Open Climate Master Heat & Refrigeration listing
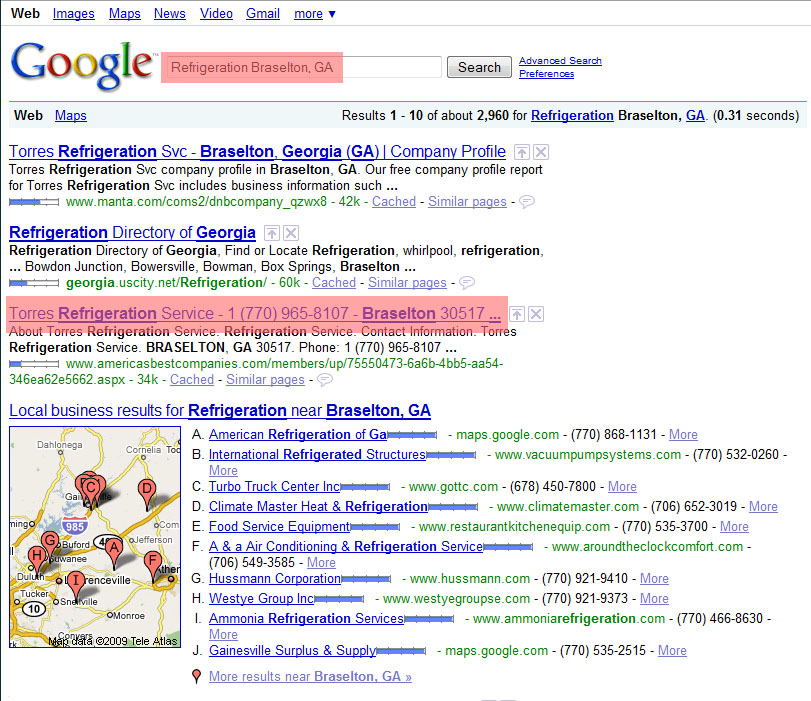Screen dimensions: 811x701 [x=318, y=506]
